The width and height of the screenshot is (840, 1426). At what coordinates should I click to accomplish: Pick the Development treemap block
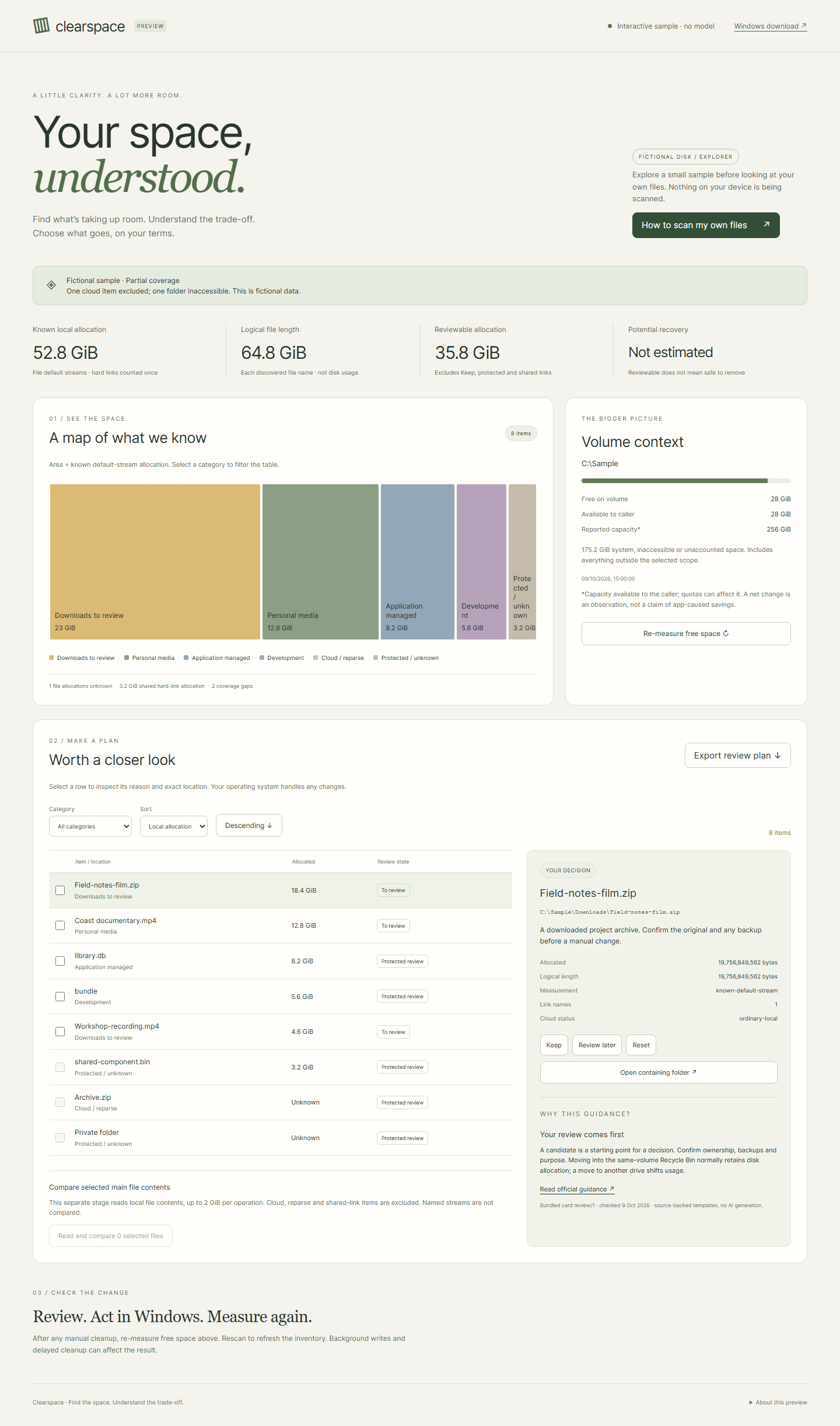point(481,562)
